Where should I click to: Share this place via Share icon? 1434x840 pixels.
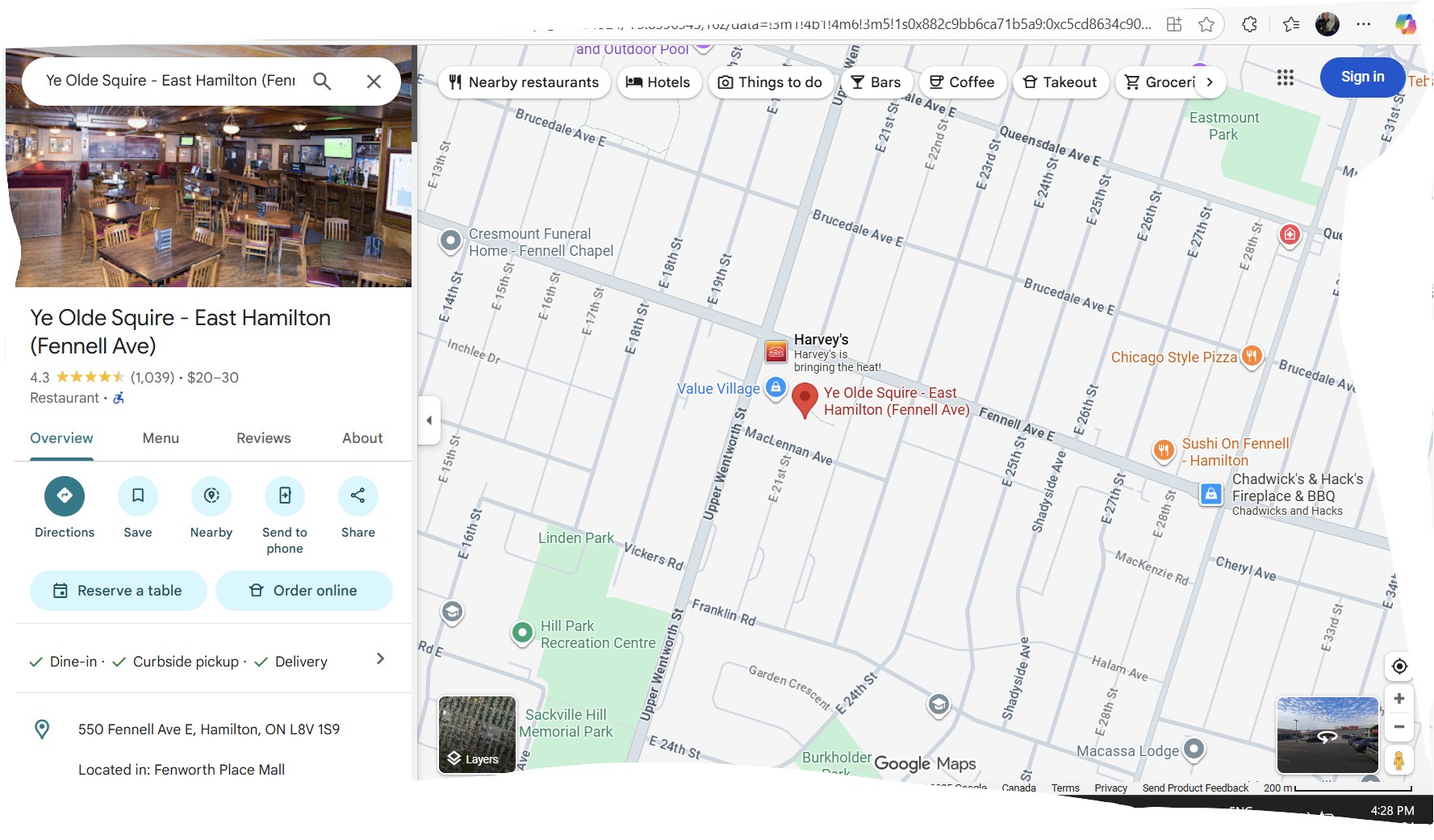click(x=357, y=495)
